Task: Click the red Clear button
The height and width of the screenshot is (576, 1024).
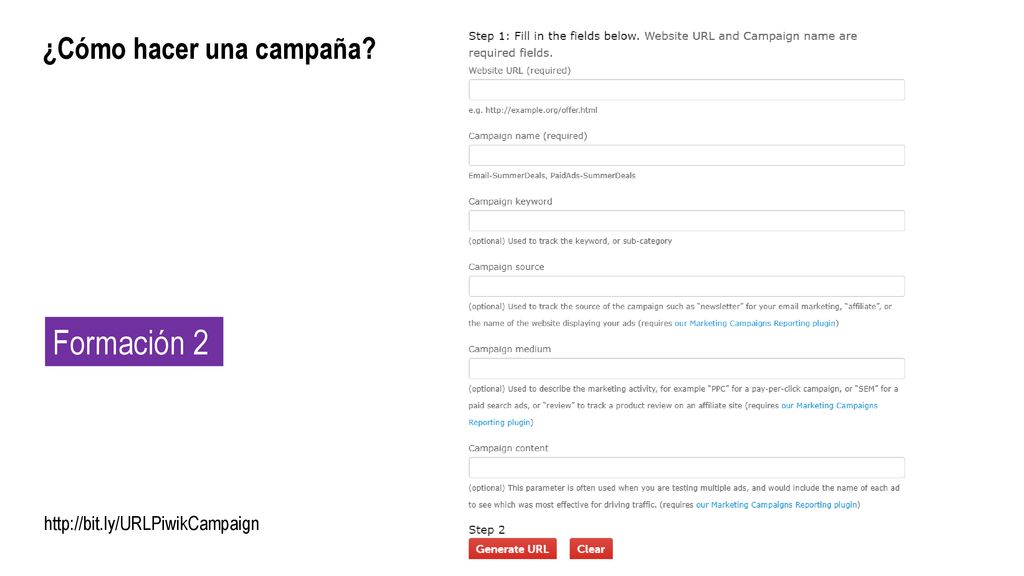Action: coord(591,549)
